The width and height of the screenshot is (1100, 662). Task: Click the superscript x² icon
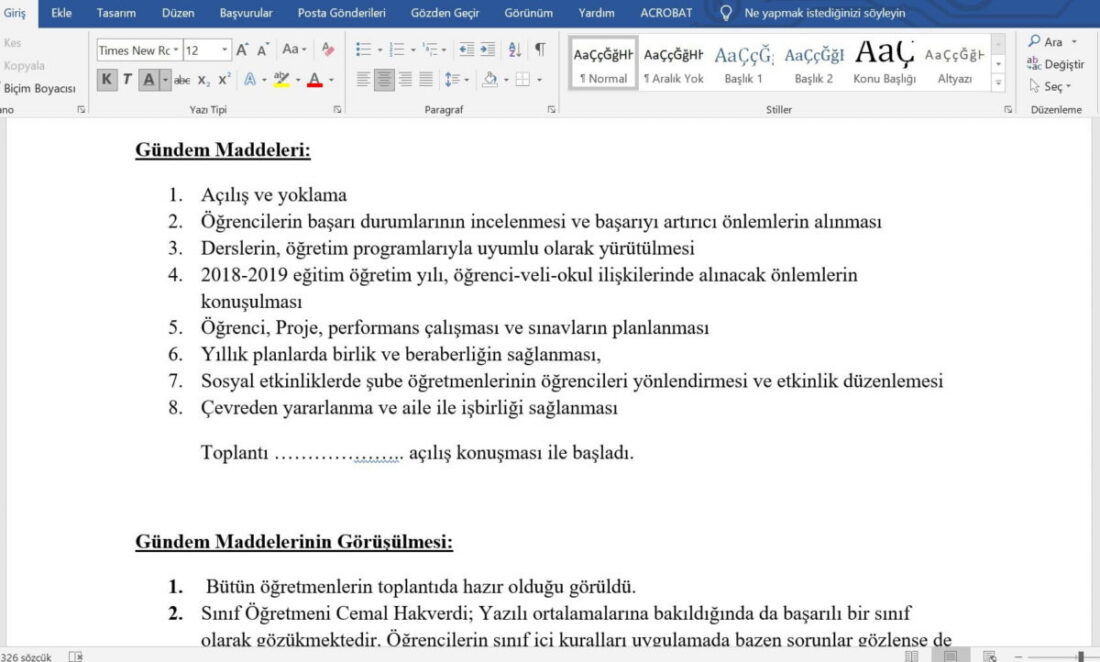(x=224, y=79)
